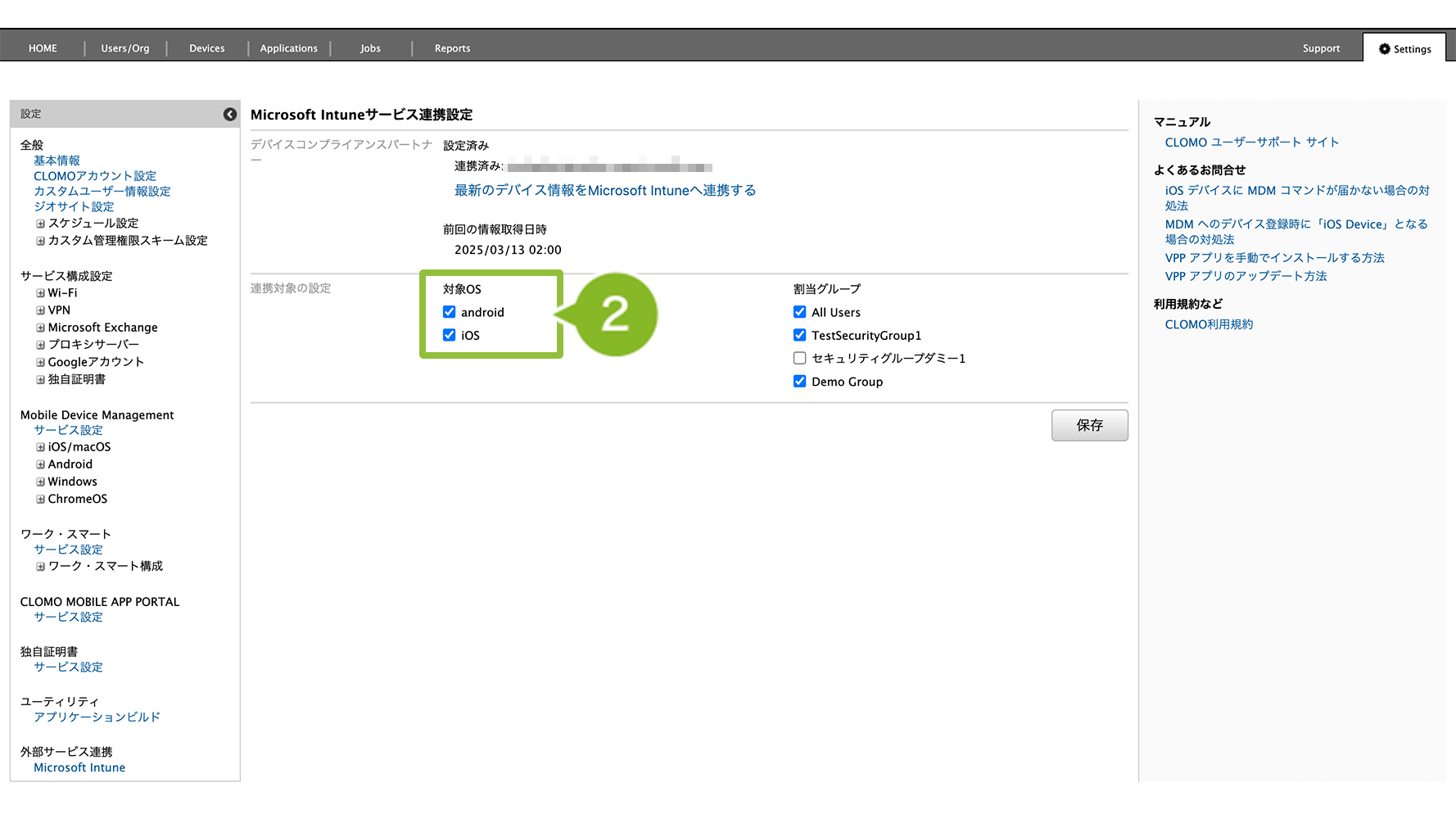1456x819 pixels.
Task: Expand the スケジュール設定 tree node
Action: [40, 224]
